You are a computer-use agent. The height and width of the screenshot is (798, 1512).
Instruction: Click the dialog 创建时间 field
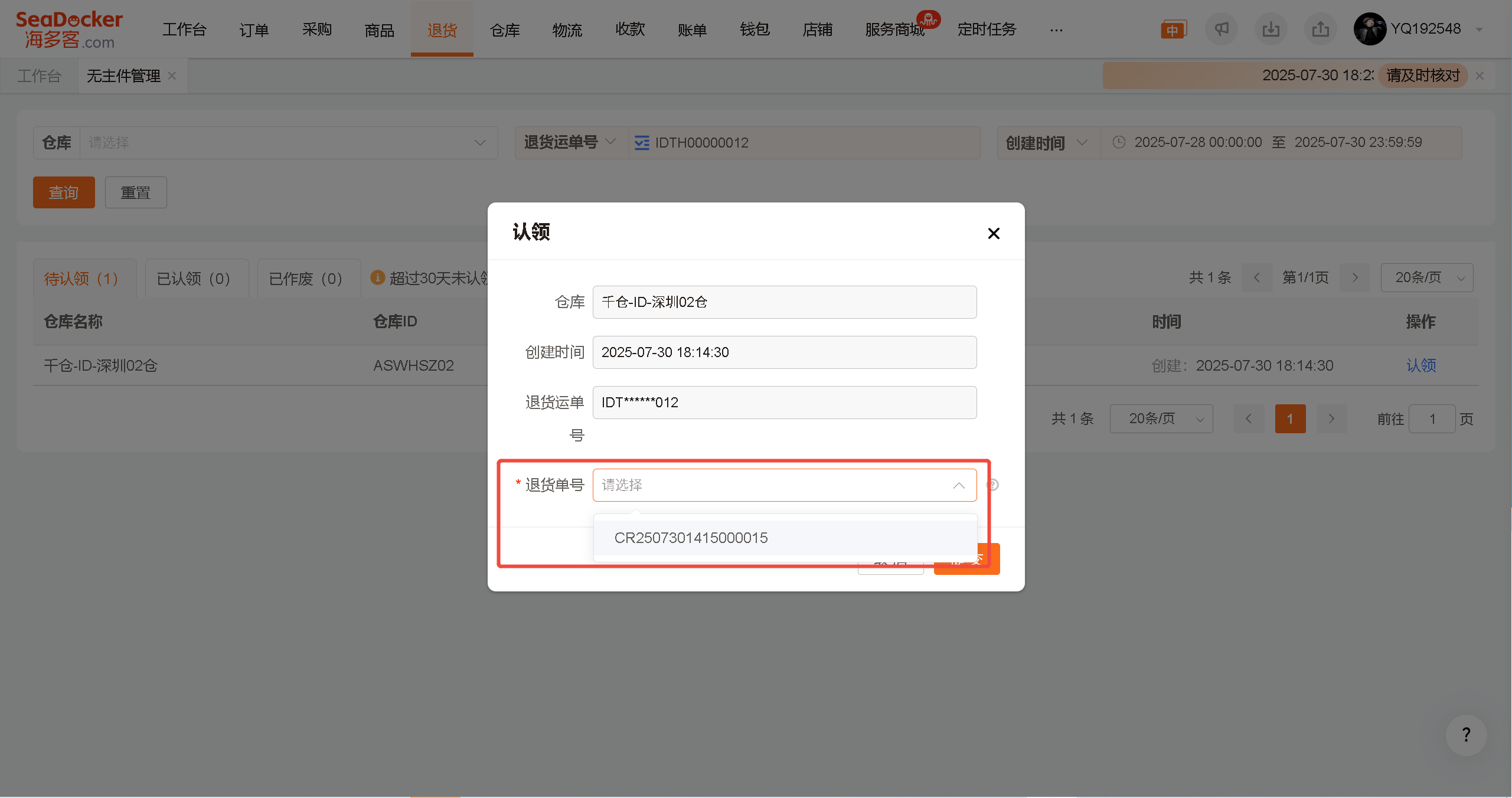[785, 352]
